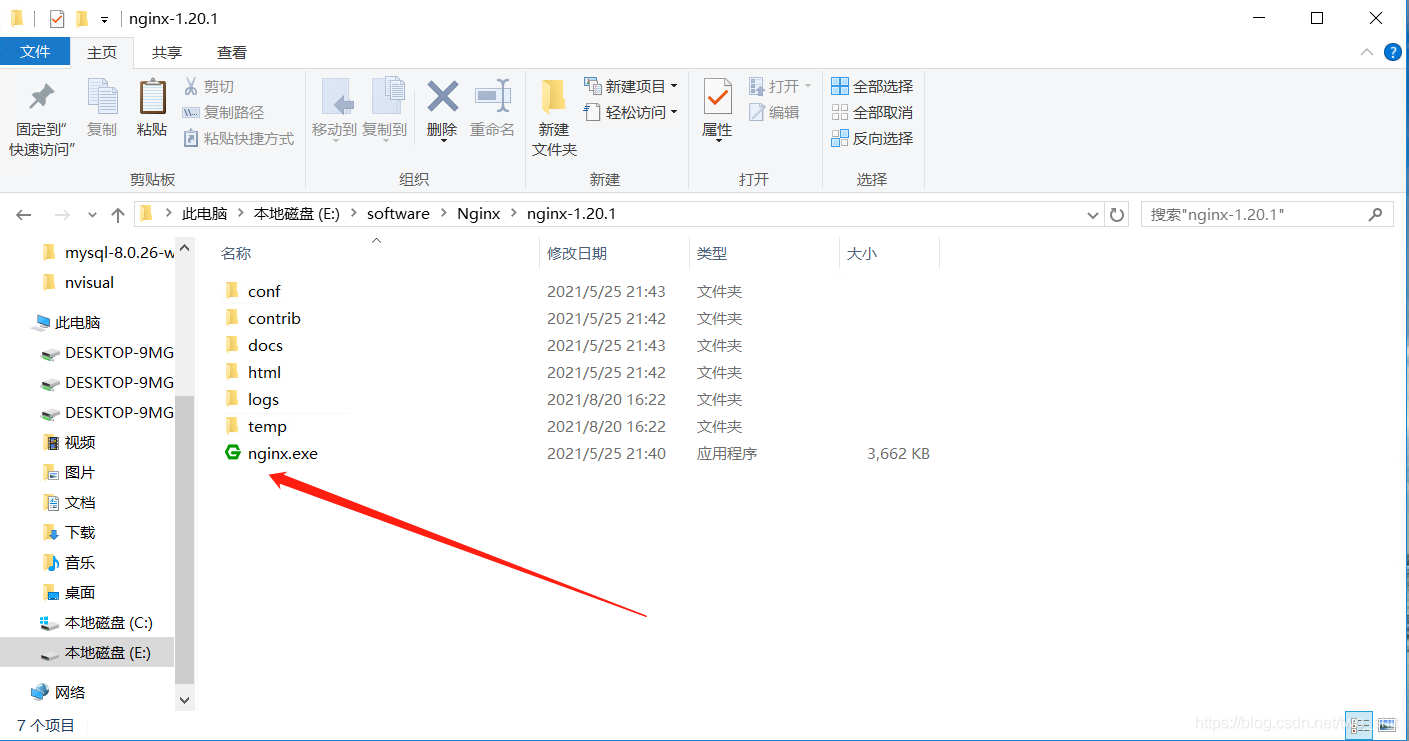Switch to details view icon in status bar
This screenshot has height=741, width=1409.
pyautogui.click(x=1359, y=725)
